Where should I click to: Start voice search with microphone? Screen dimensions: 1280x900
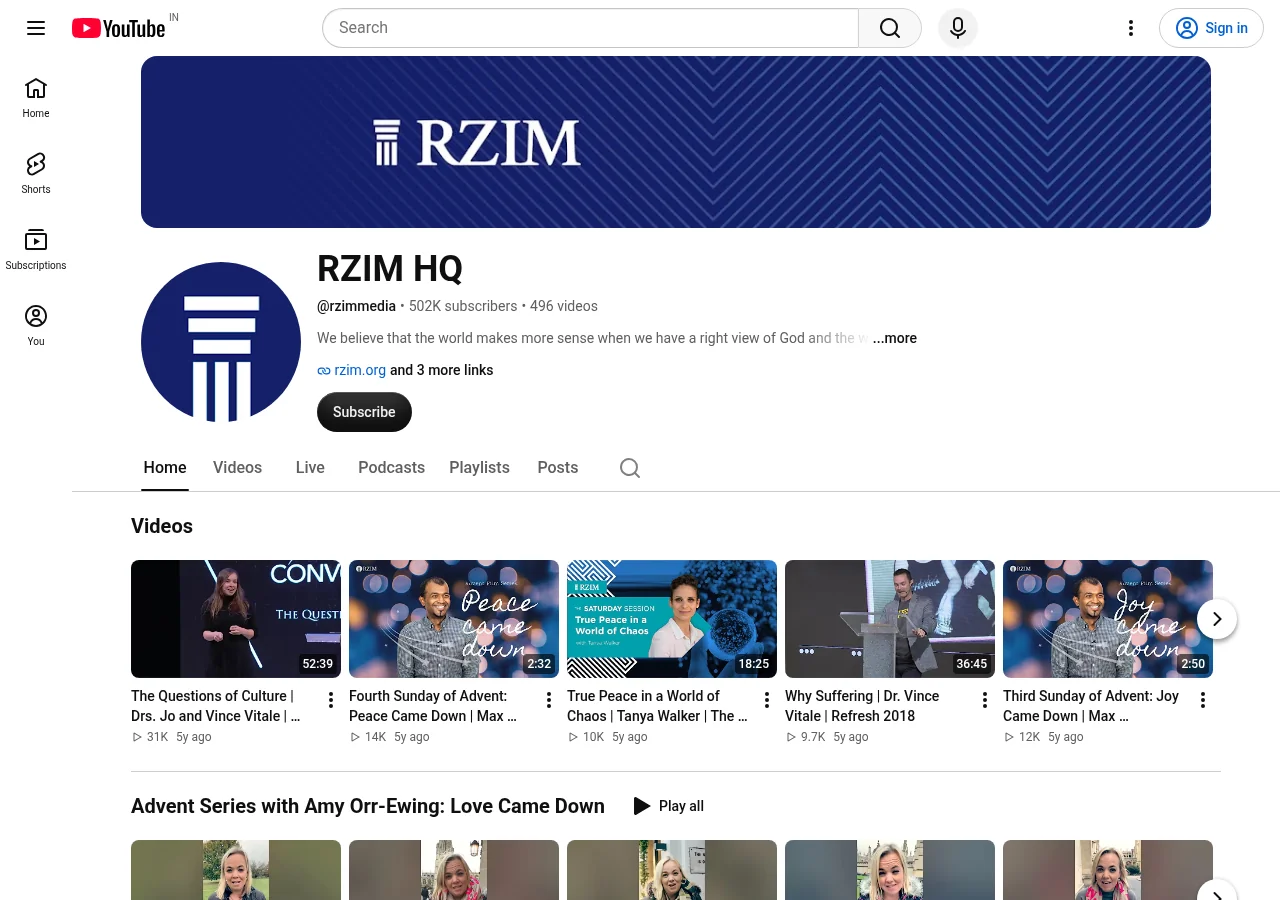[958, 28]
